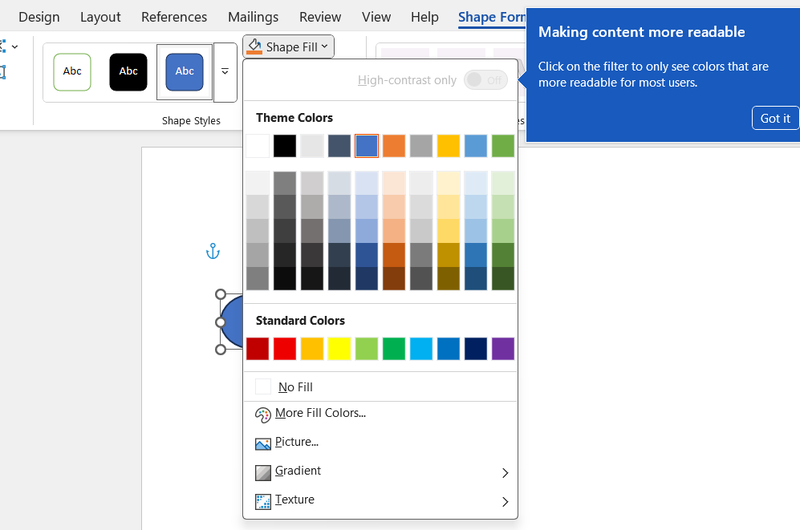Pick the light gray theme color

coord(312,146)
